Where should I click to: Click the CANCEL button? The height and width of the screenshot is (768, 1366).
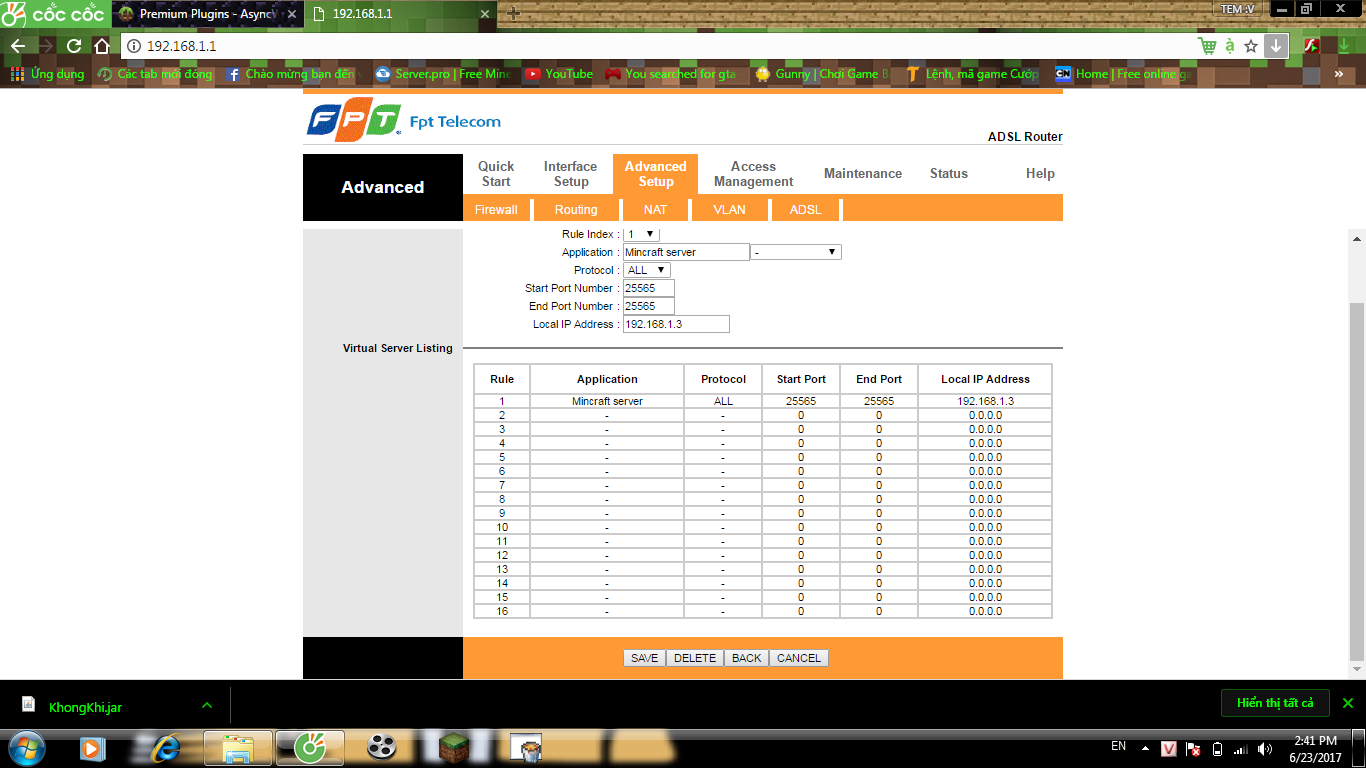799,658
